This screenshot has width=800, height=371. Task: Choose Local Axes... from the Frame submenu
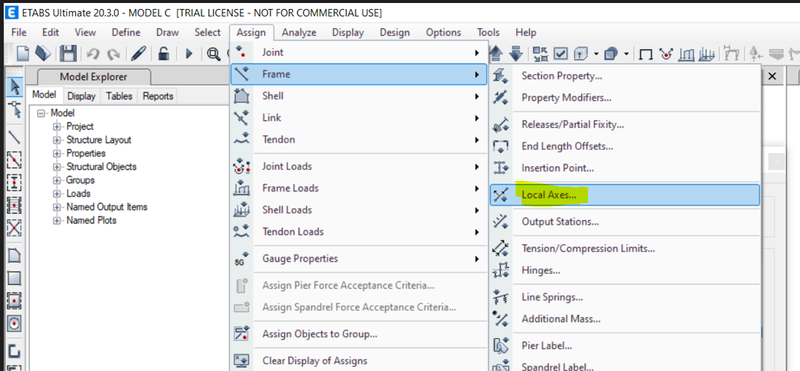pyautogui.click(x=624, y=194)
